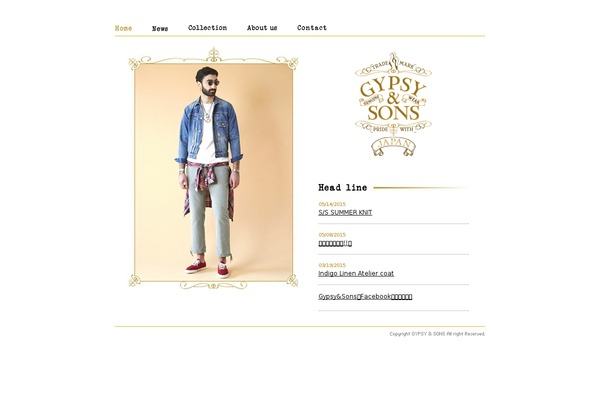Click the copyright GYPSY & SONS footer text

coord(437,334)
